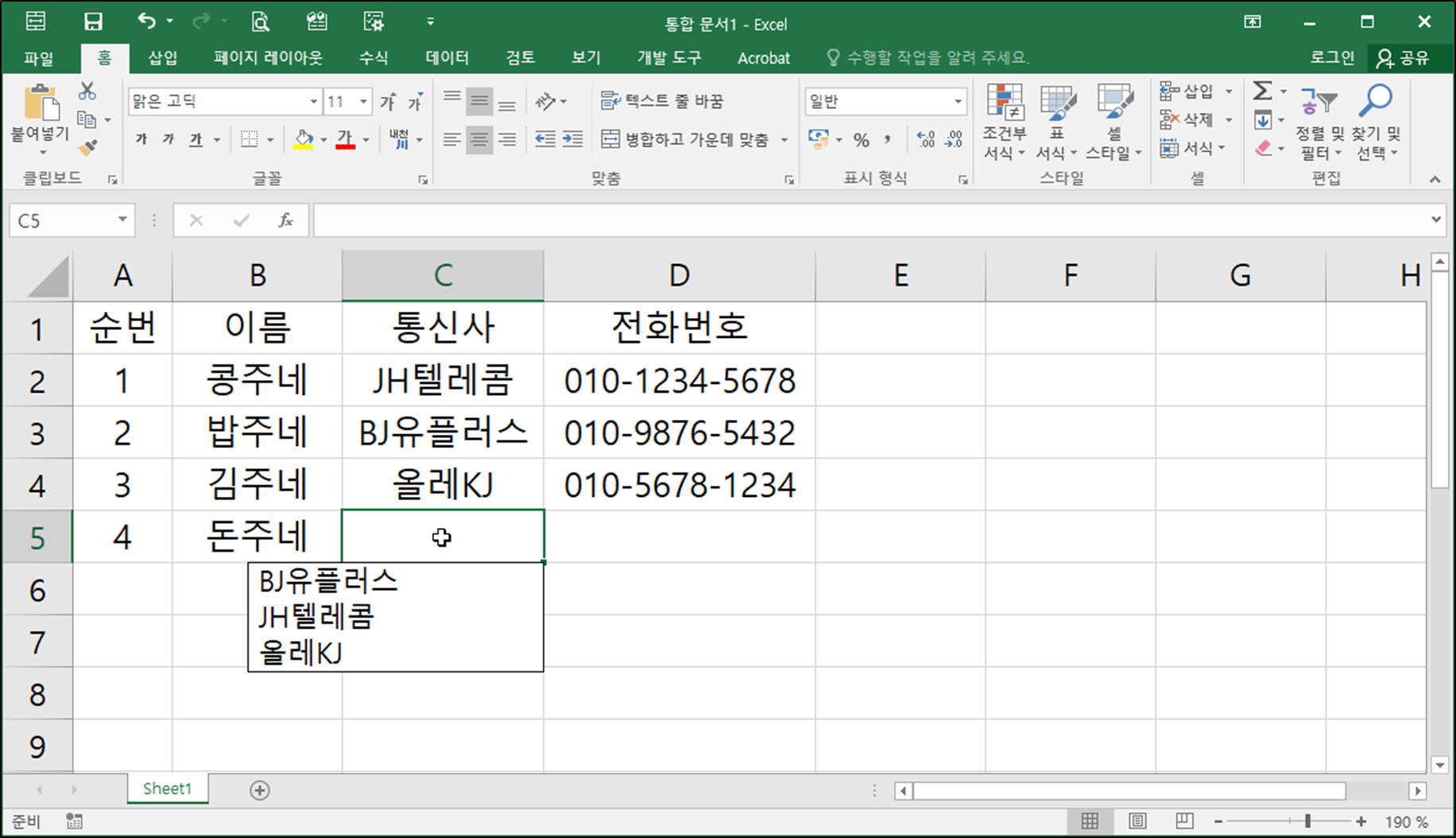
Task: Click the insert function fx icon
Action: [285, 220]
